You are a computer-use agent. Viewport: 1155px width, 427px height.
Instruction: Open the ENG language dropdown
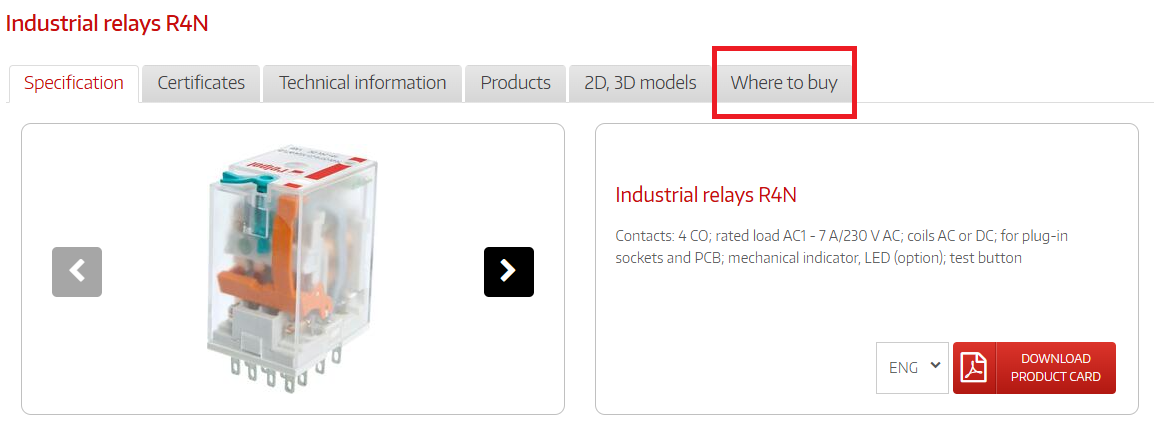point(912,367)
